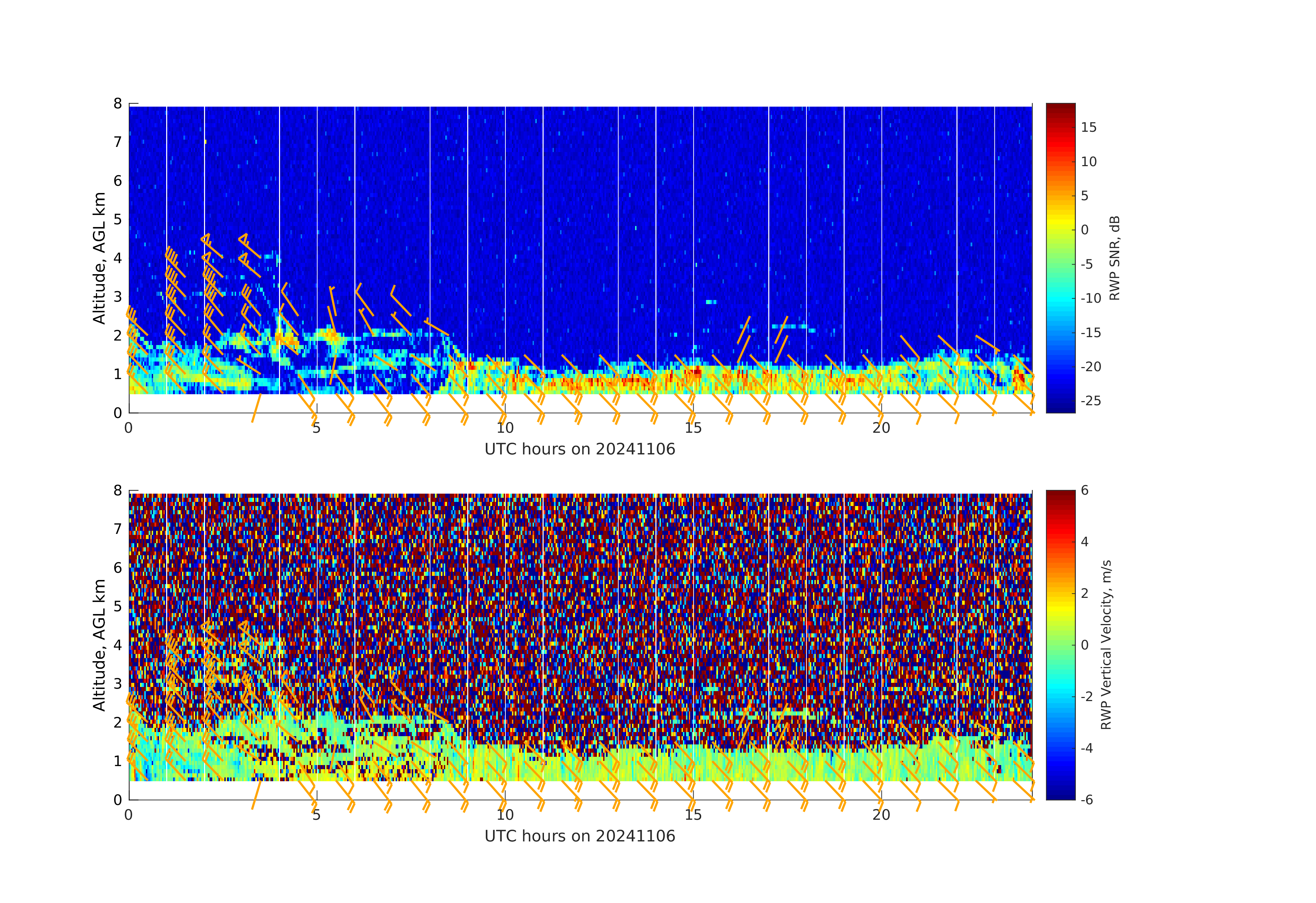Click the 6 tick on velocity colorbar
Image resolution: width=1316 pixels, height=903 pixels.
(1084, 490)
